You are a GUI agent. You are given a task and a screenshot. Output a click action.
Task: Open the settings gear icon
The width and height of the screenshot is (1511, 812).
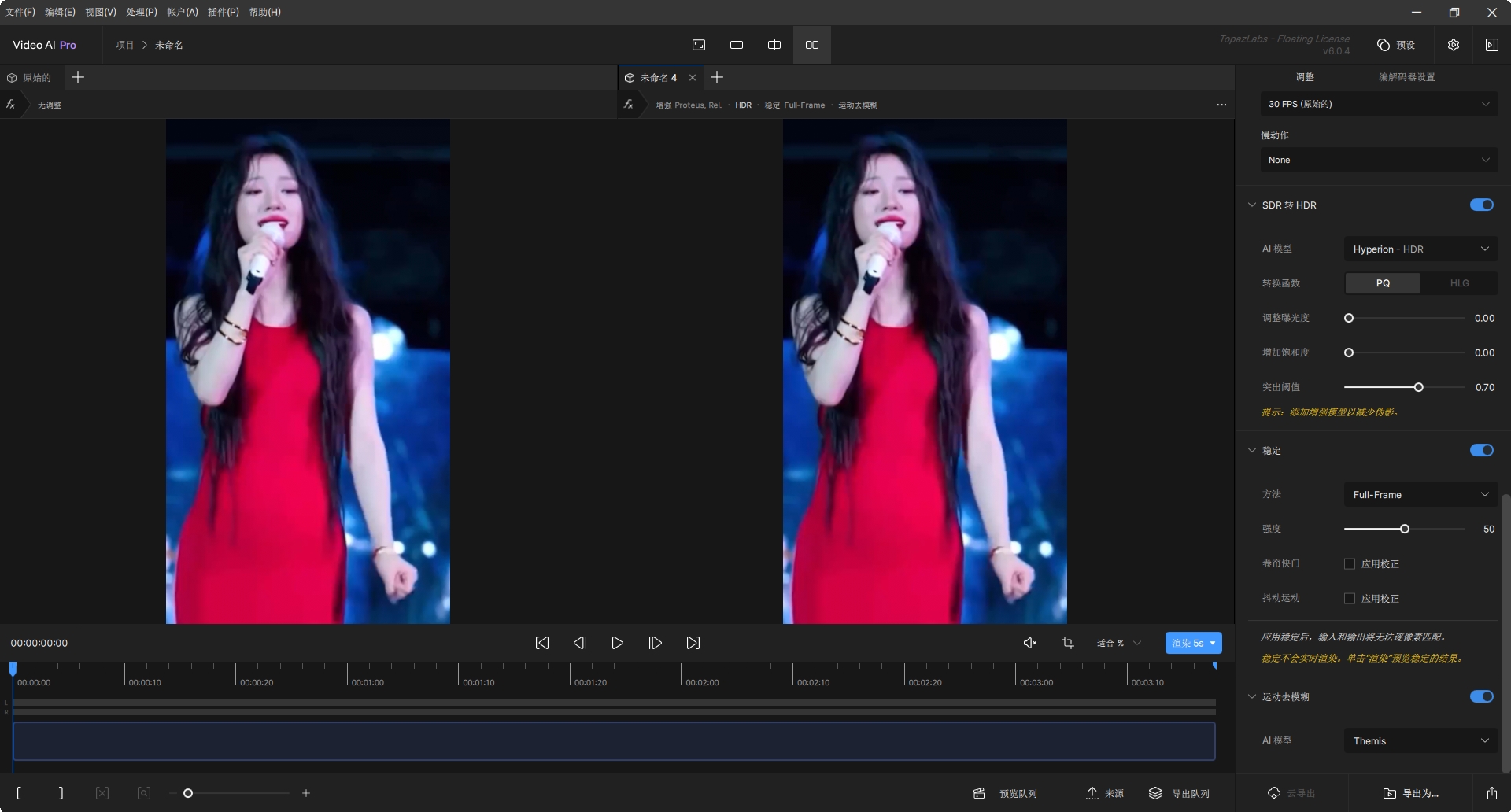[x=1454, y=45]
